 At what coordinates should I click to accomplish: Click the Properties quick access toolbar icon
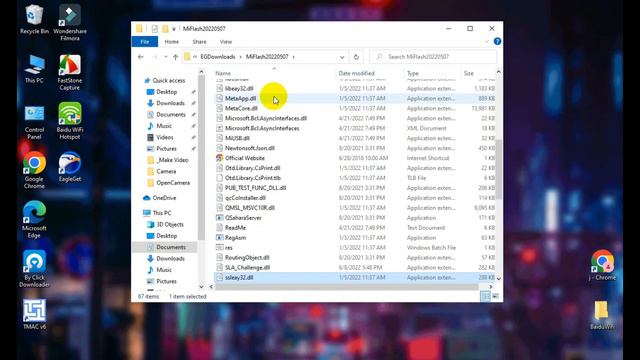click(154, 29)
